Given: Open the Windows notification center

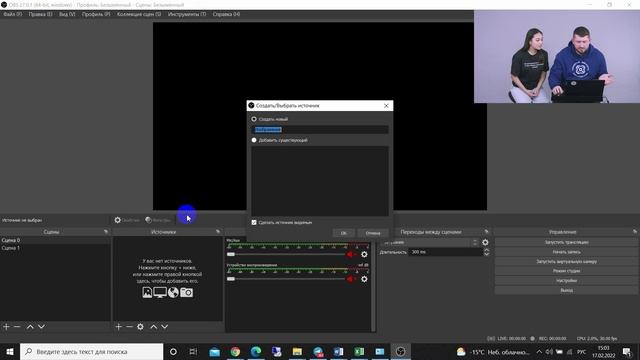Looking at the screenshot, I should pos(627,351).
